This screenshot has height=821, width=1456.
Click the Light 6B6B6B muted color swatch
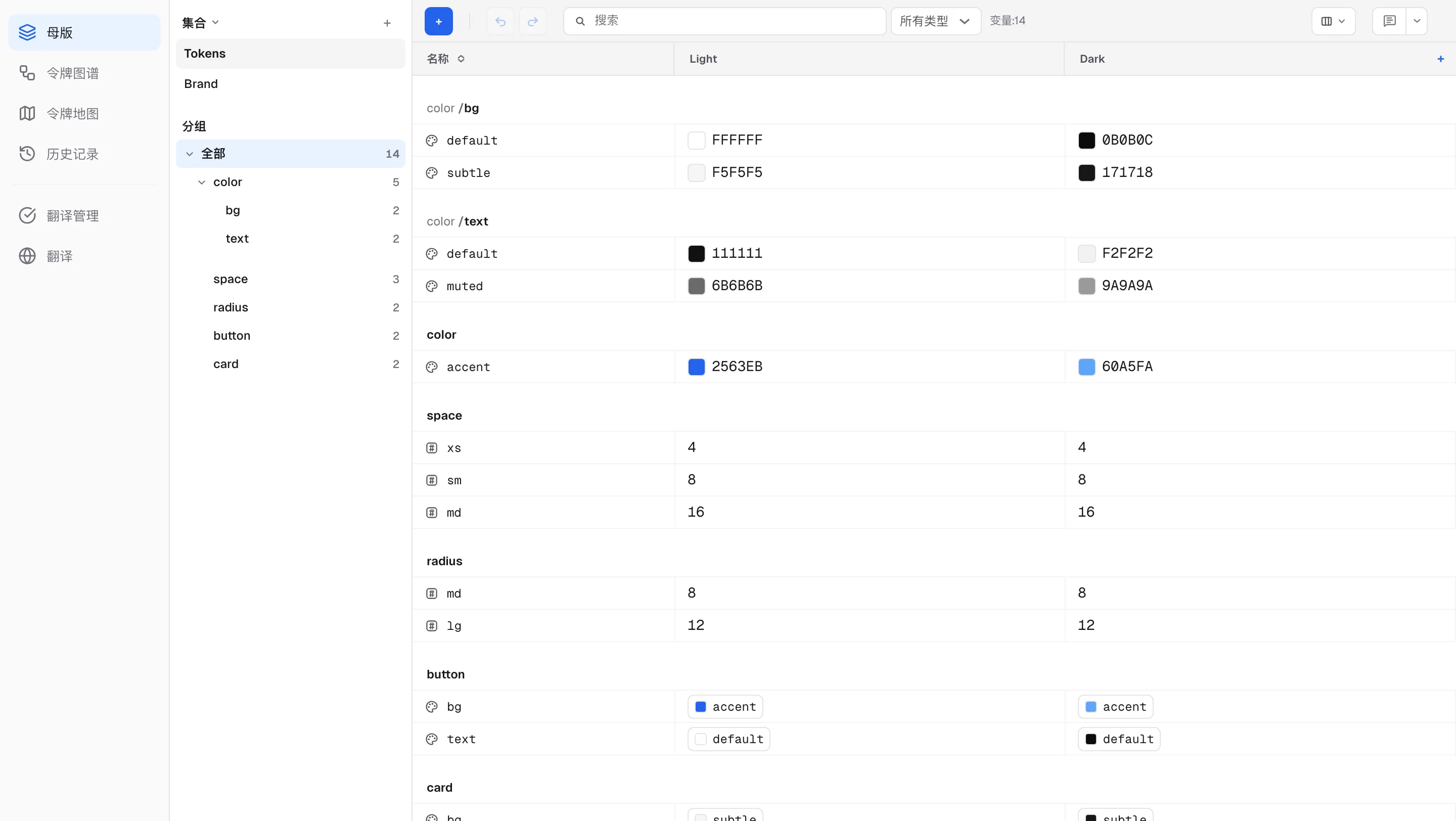click(696, 286)
